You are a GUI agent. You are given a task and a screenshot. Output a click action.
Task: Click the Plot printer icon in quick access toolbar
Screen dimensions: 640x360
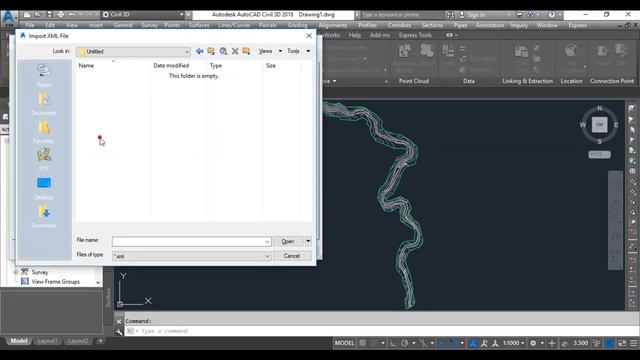tap(61, 15)
